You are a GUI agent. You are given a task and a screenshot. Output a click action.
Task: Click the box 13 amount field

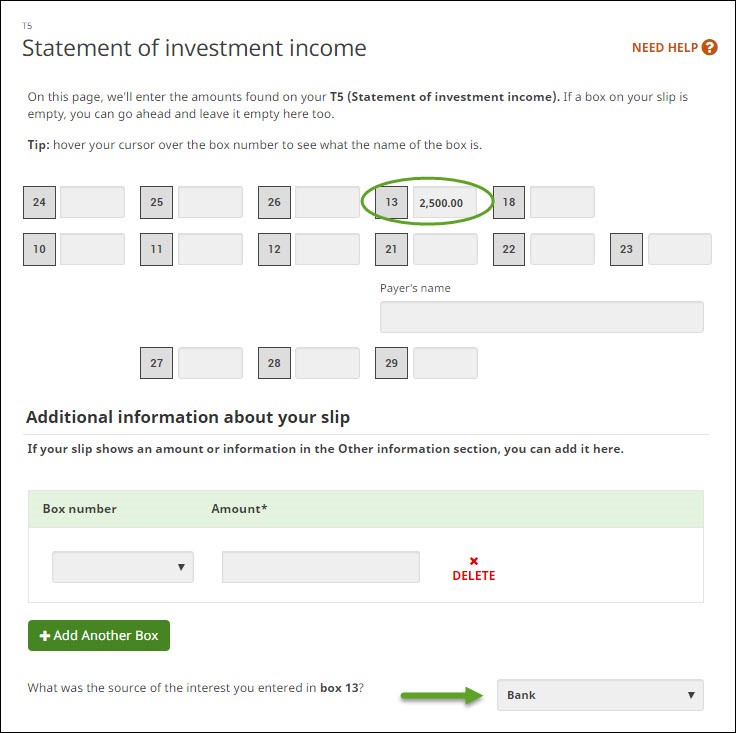[450, 202]
